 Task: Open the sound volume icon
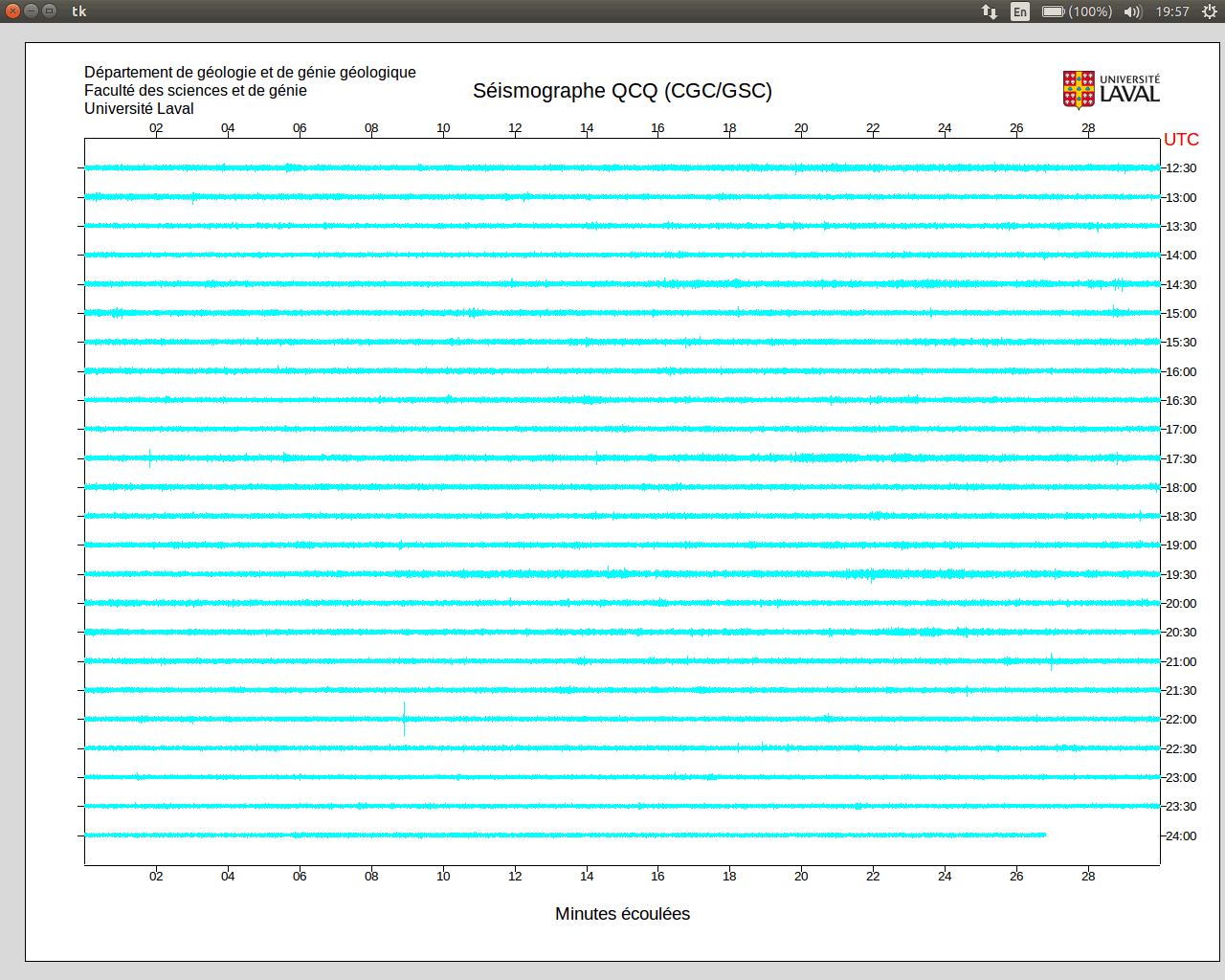tap(1133, 11)
